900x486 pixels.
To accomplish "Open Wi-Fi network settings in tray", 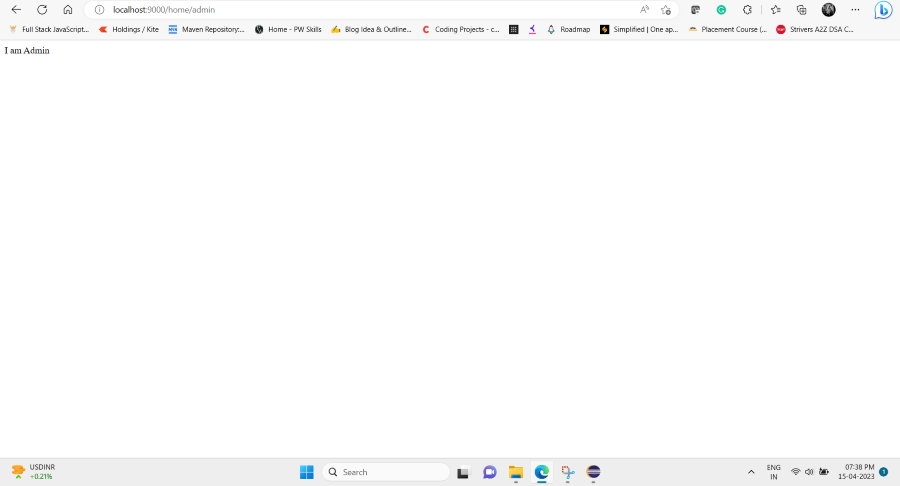I will pos(796,472).
